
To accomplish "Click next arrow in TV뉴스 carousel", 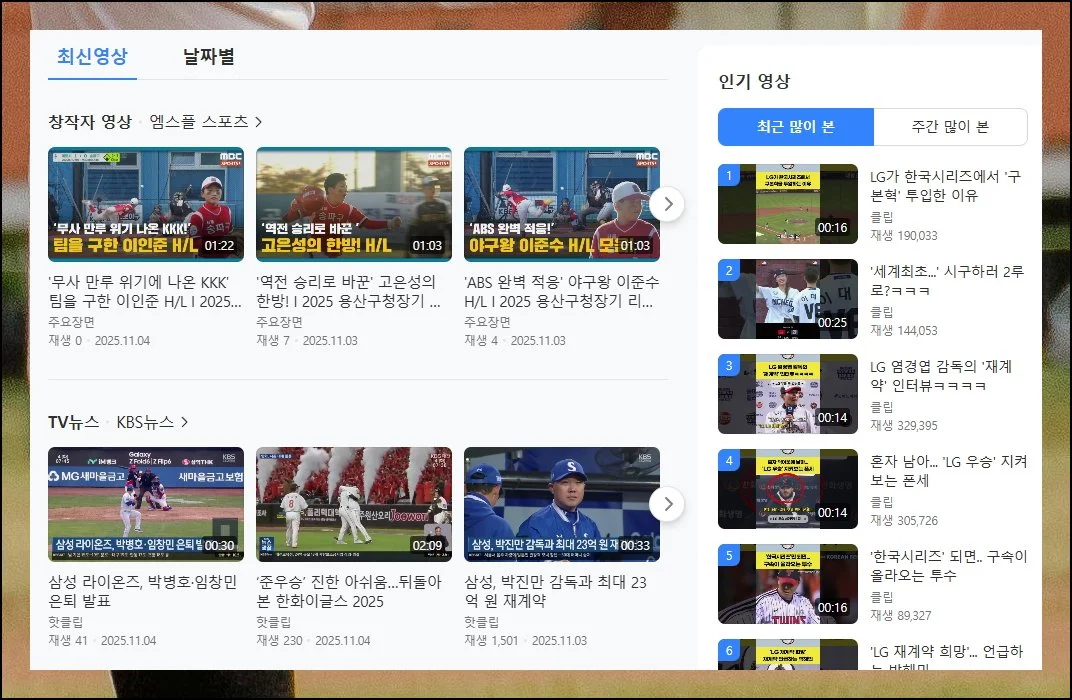I will pos(667,504).
